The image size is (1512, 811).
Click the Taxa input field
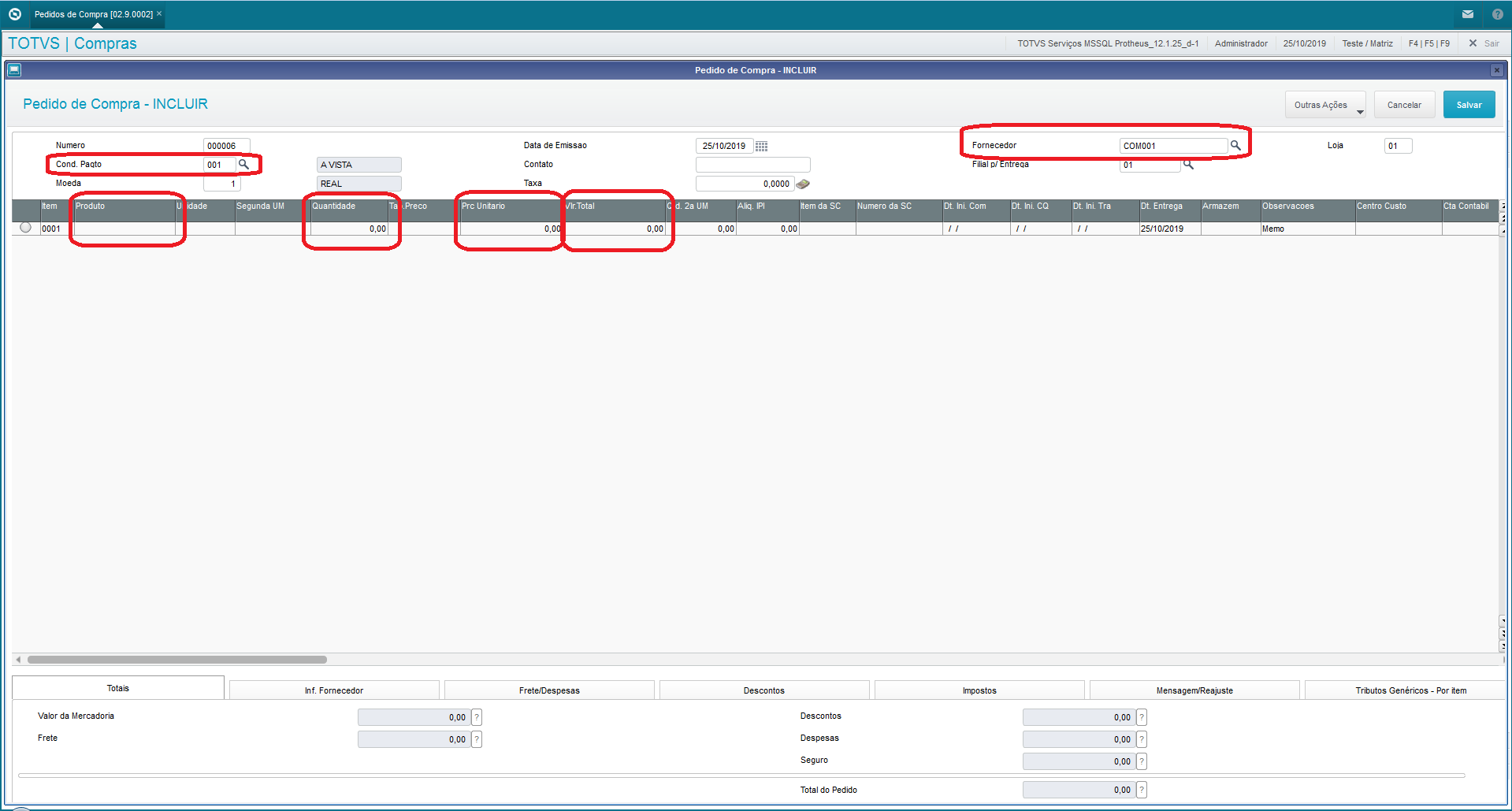[745, 184]
